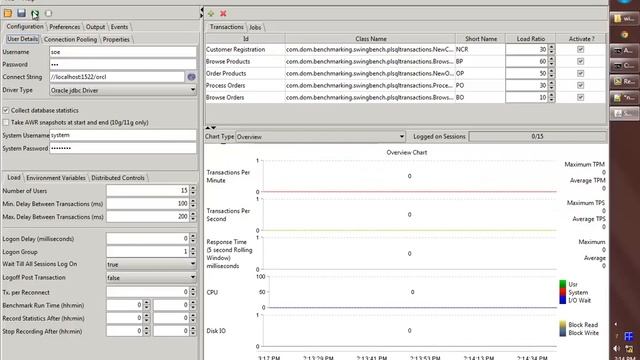This screenshot has width=640, height=360.
Task: Select the Load tab
Action: click(x=13, y=178)
